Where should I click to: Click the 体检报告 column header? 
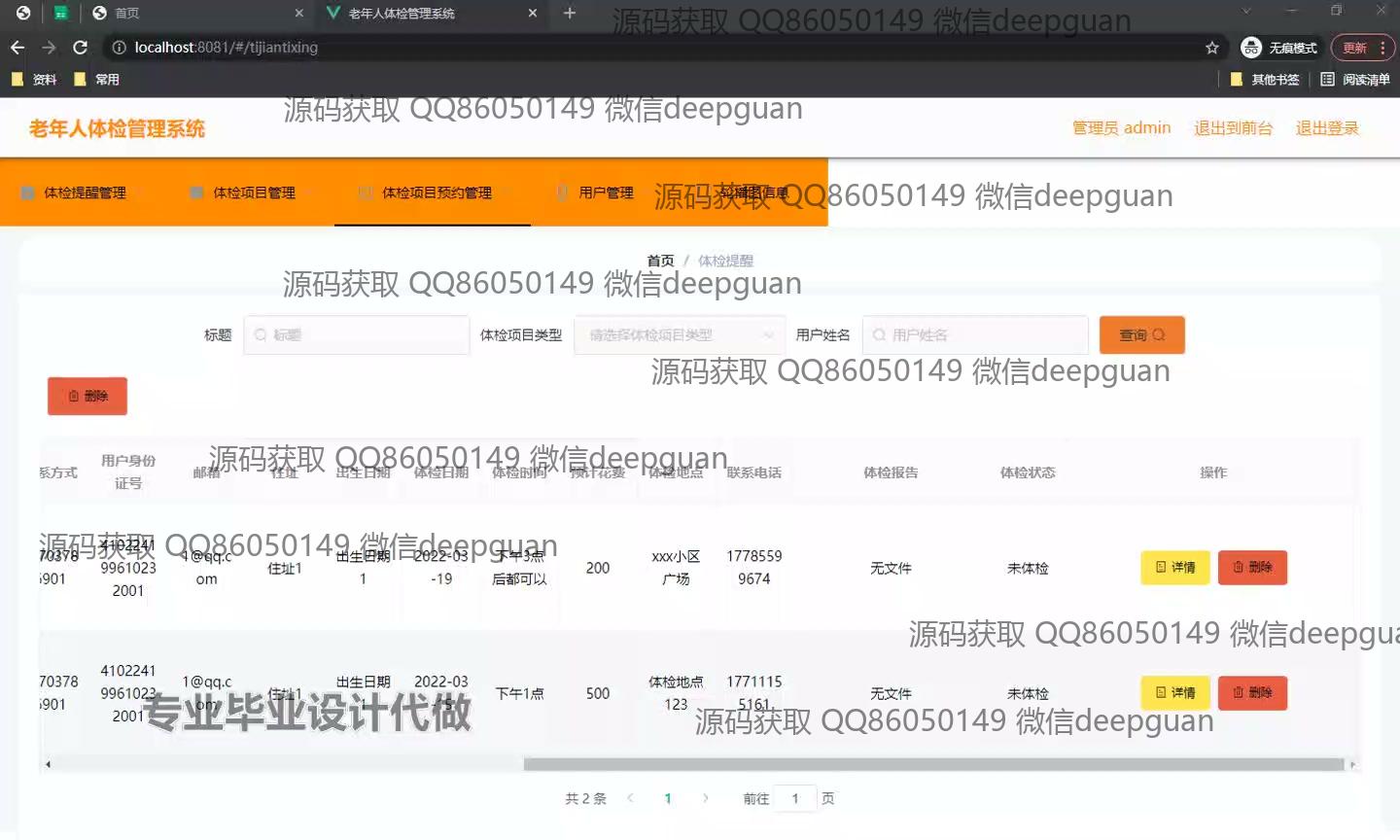pyautogui.click(x=891, y=472)
